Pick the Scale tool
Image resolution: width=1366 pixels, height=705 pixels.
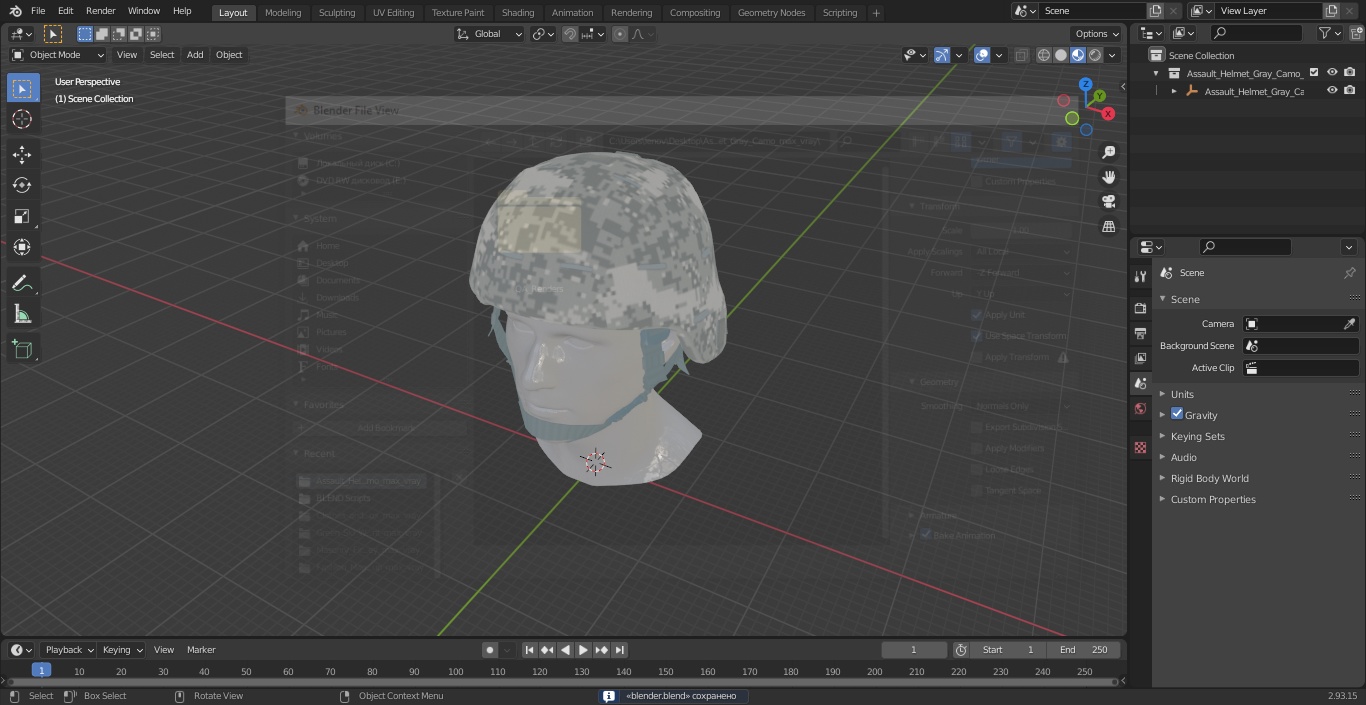pyautogui.click(x=22, y=216)
